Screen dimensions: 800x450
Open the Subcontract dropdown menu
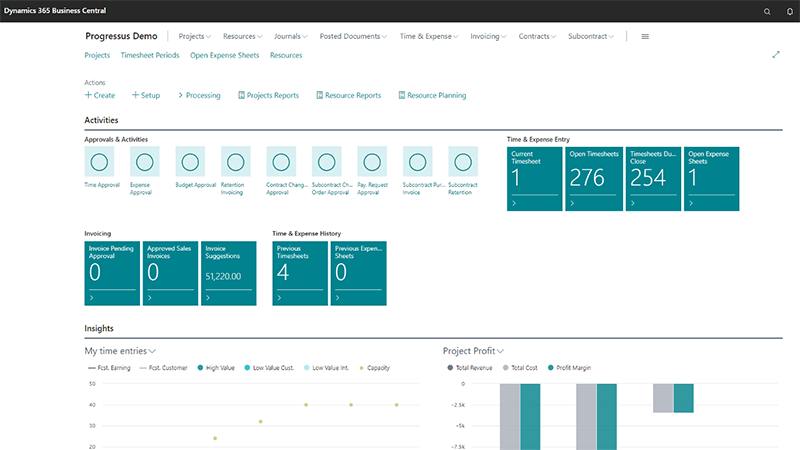591,36
